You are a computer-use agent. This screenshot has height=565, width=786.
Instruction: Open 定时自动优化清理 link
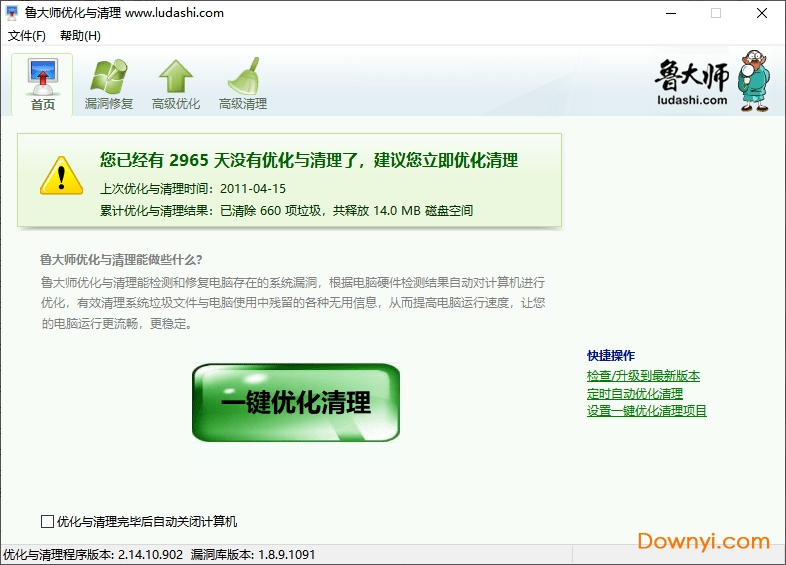(635, 393)
